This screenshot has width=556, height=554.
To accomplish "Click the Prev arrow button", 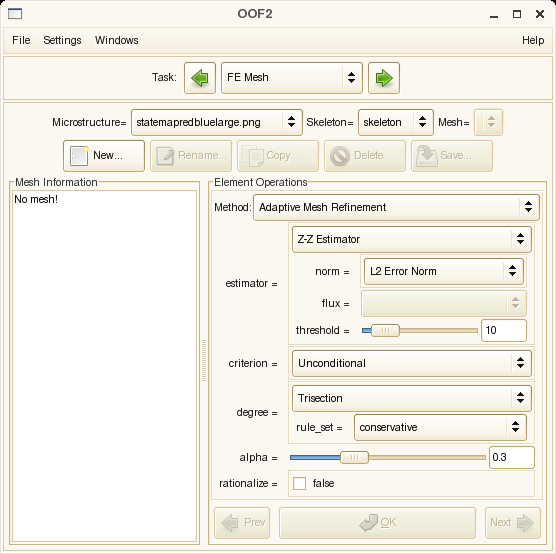I will [x=242, y=523].
